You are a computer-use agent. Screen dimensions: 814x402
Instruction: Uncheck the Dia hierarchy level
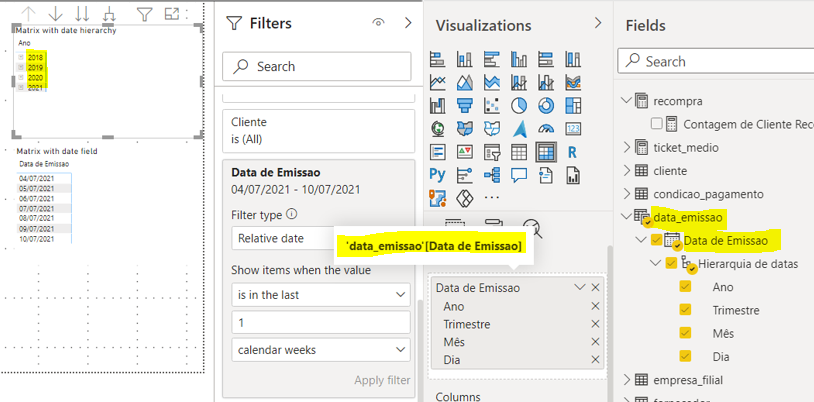click(685, 356)
